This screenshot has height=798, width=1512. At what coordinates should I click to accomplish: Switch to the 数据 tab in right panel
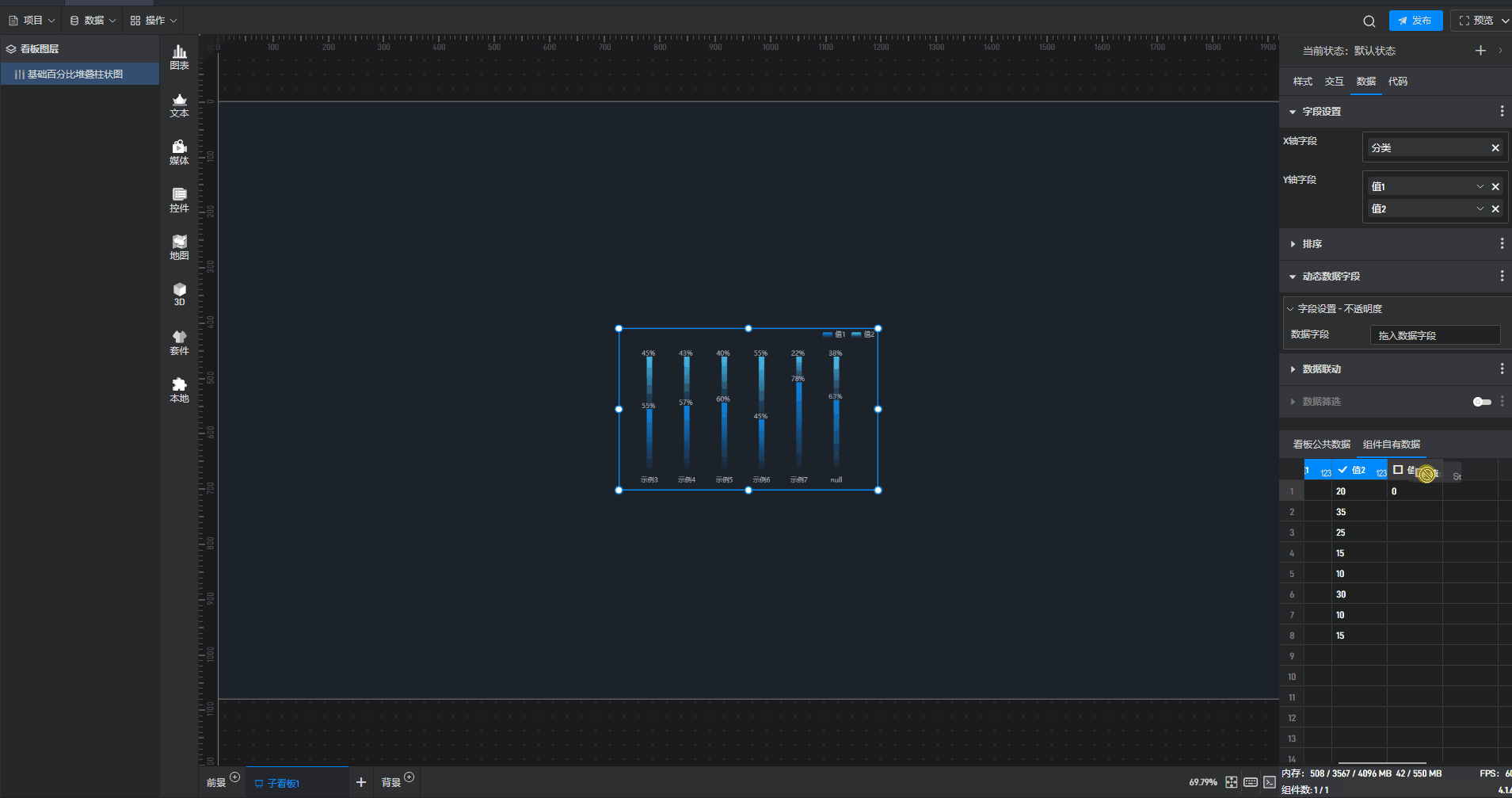(x=1366, y=82)
